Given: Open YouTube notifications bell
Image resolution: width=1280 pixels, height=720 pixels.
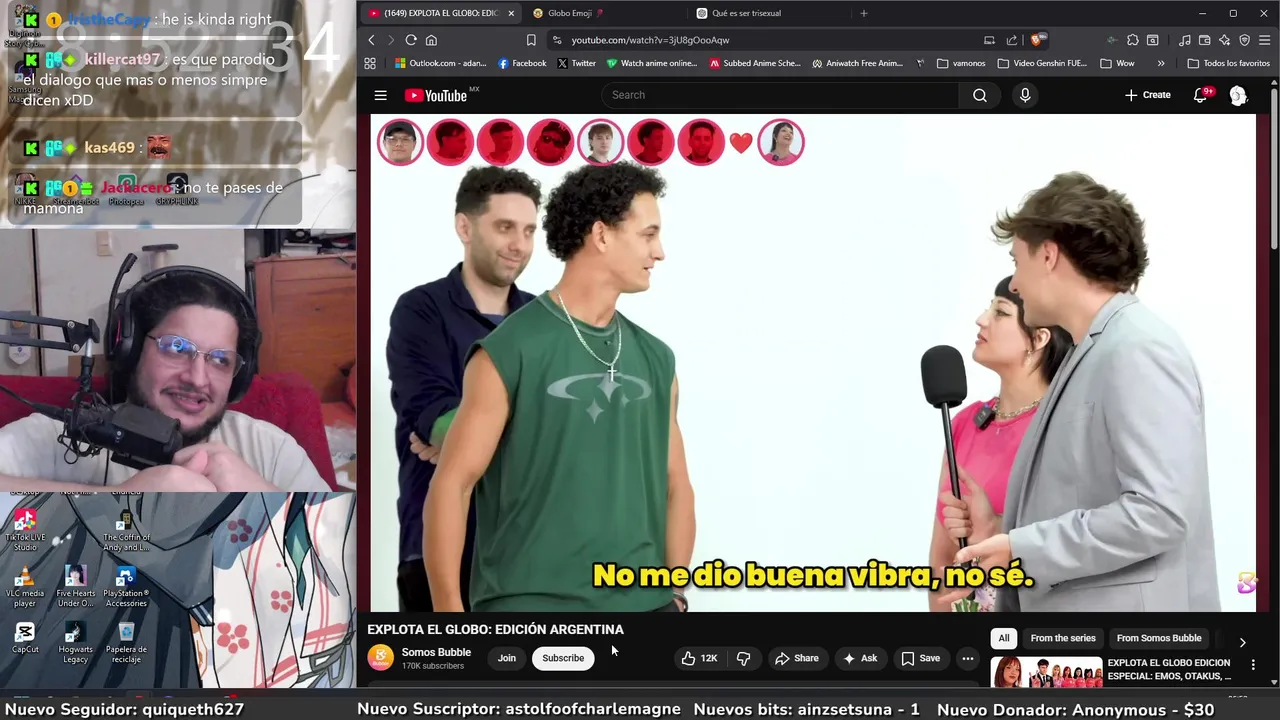Looking at the screenshot, I should 1201,95.
